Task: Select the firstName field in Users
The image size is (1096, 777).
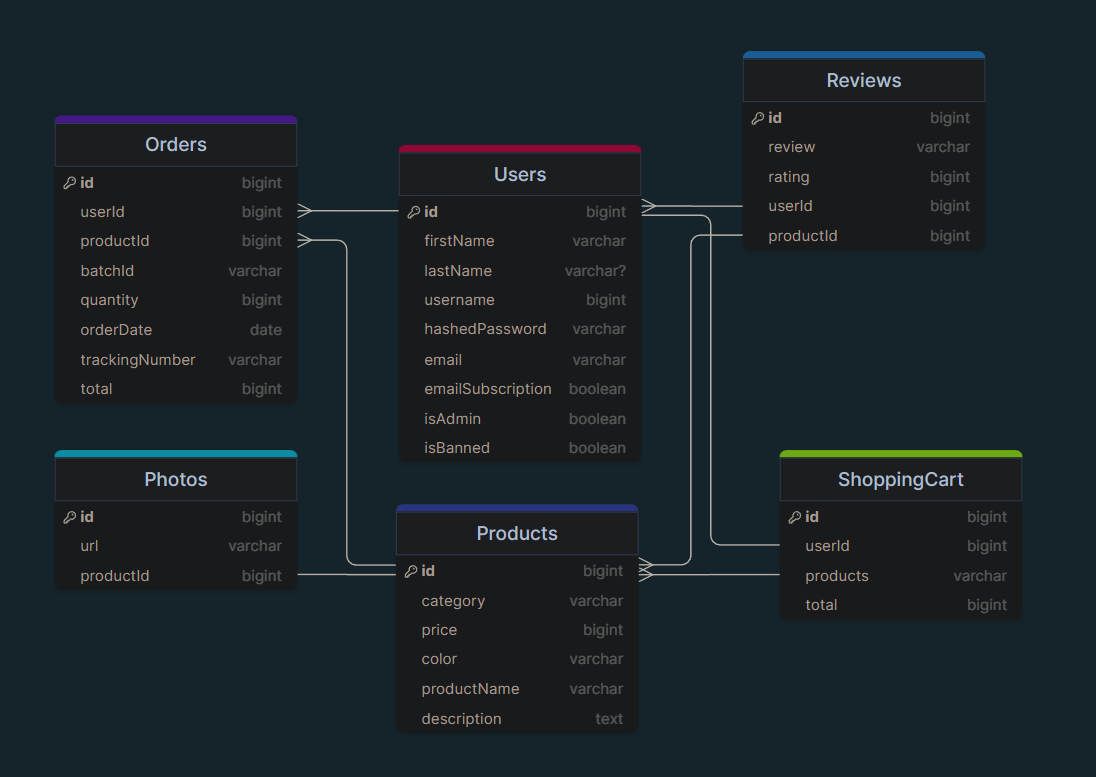Action: point(520,241)
